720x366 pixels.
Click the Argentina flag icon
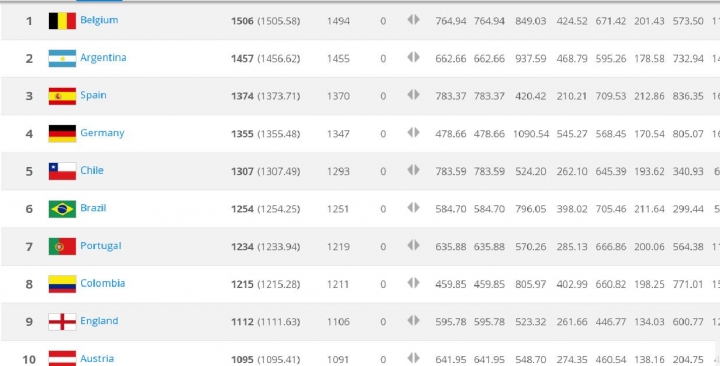tap(62, 58)
